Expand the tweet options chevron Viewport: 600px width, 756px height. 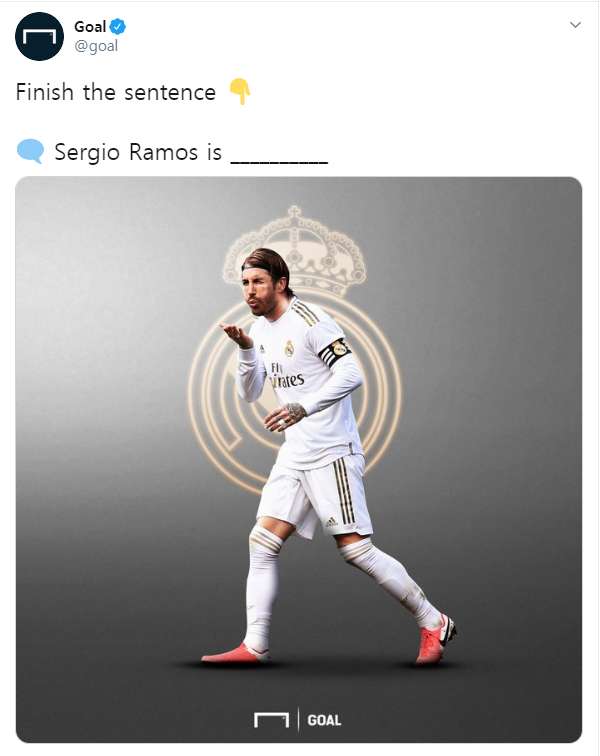(x=575, y=25)
